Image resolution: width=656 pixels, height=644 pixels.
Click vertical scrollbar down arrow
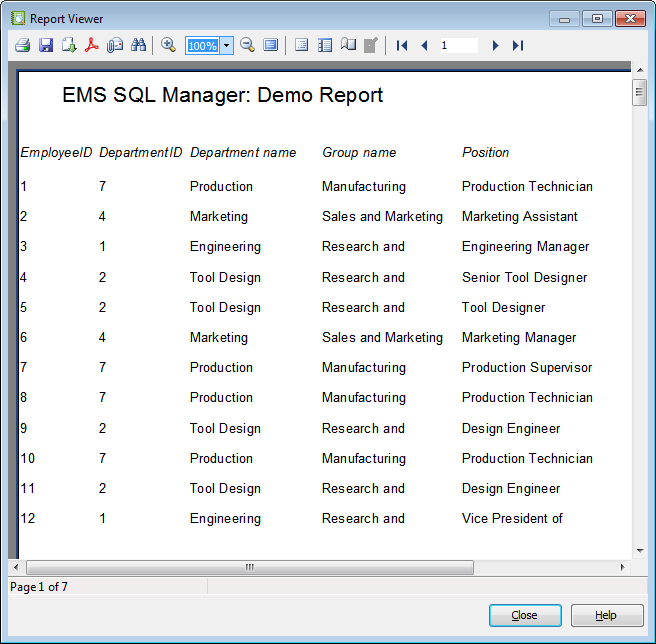coord(640,551)
